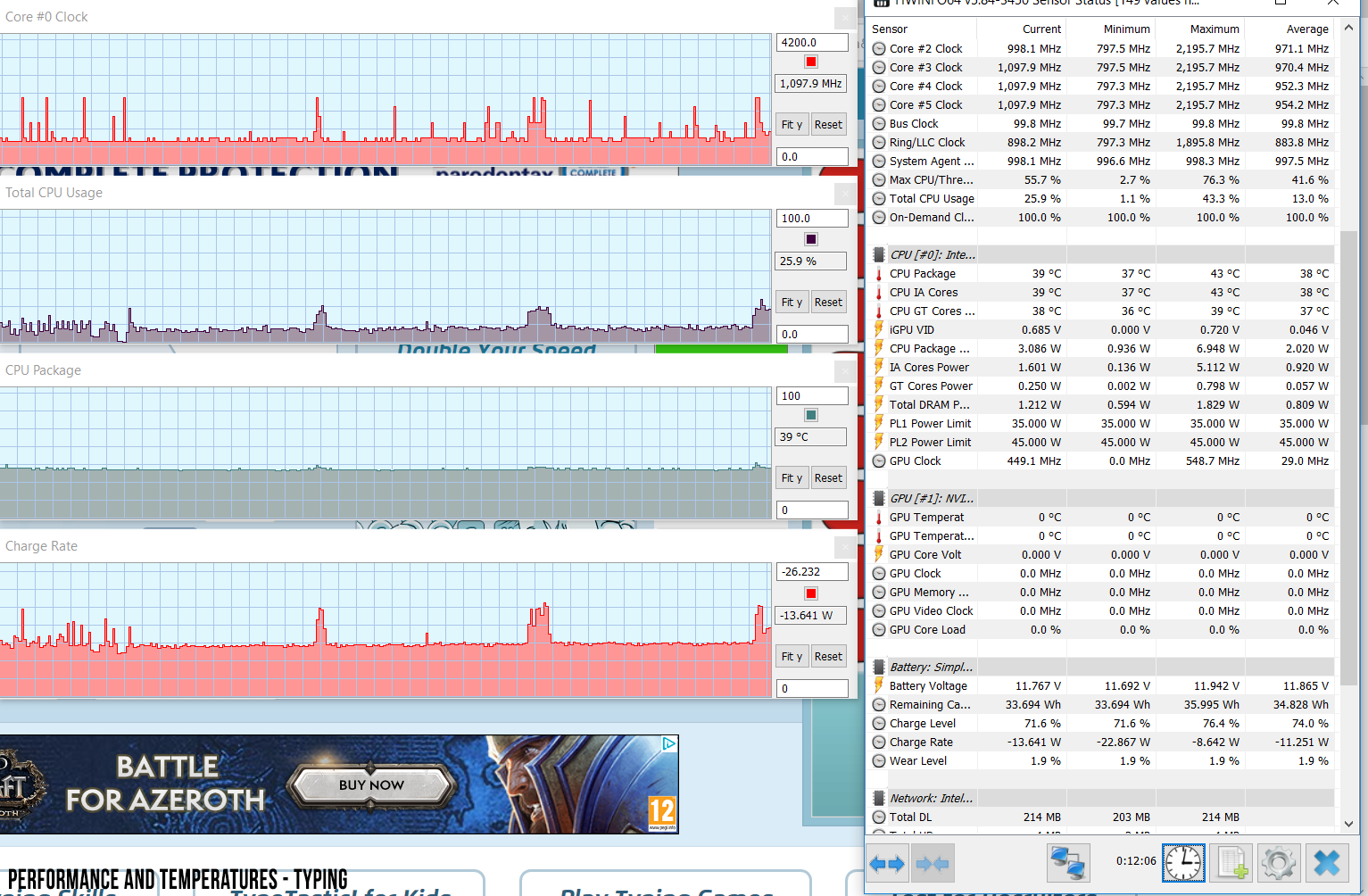Click thermometer icon beside GPU Temperat row

879,517
